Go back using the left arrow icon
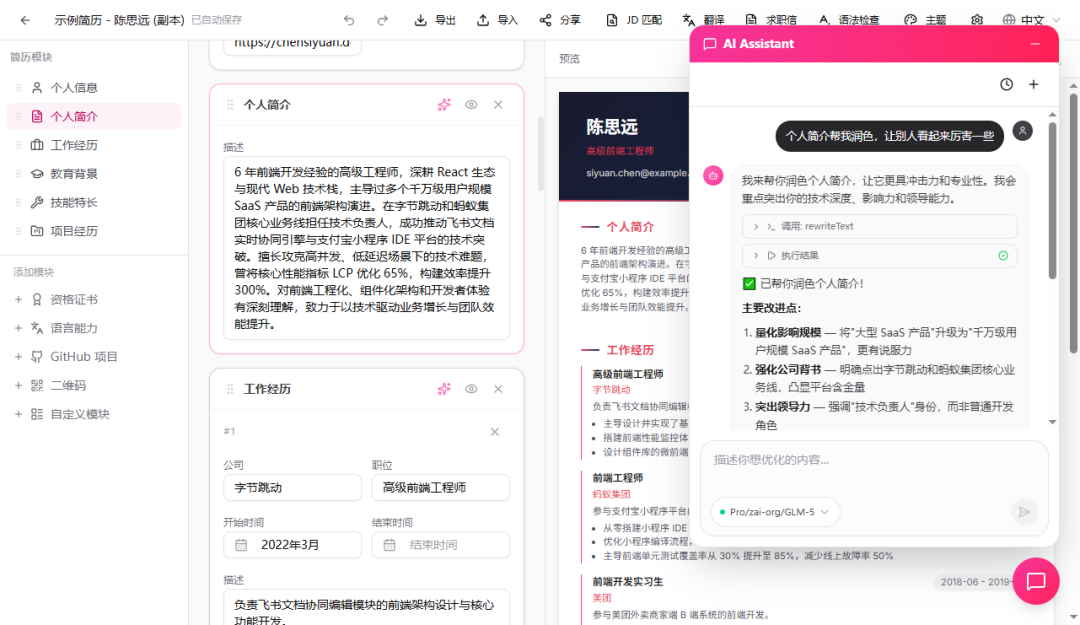This screenshot has width=1080, height=625. [25, 20]
